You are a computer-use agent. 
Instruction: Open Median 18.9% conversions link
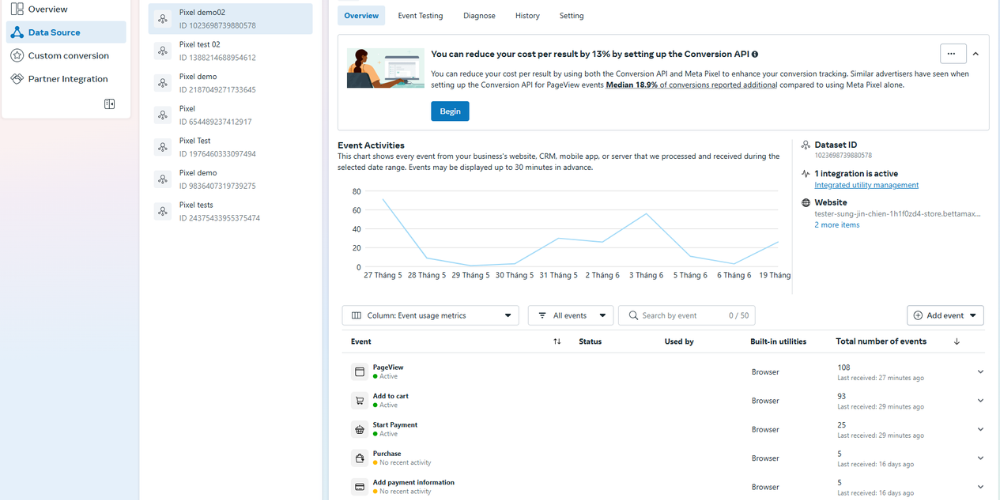click(691, 85)
